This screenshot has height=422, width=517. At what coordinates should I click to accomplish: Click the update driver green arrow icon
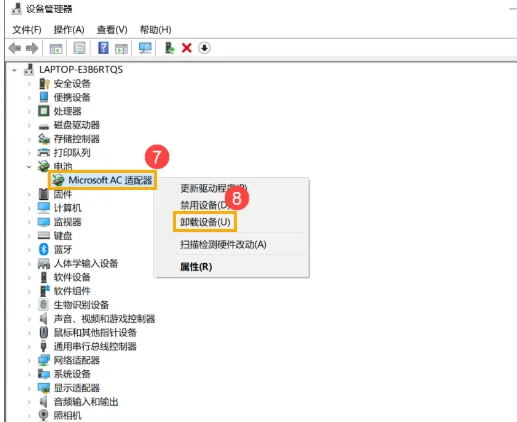(170, 48)
